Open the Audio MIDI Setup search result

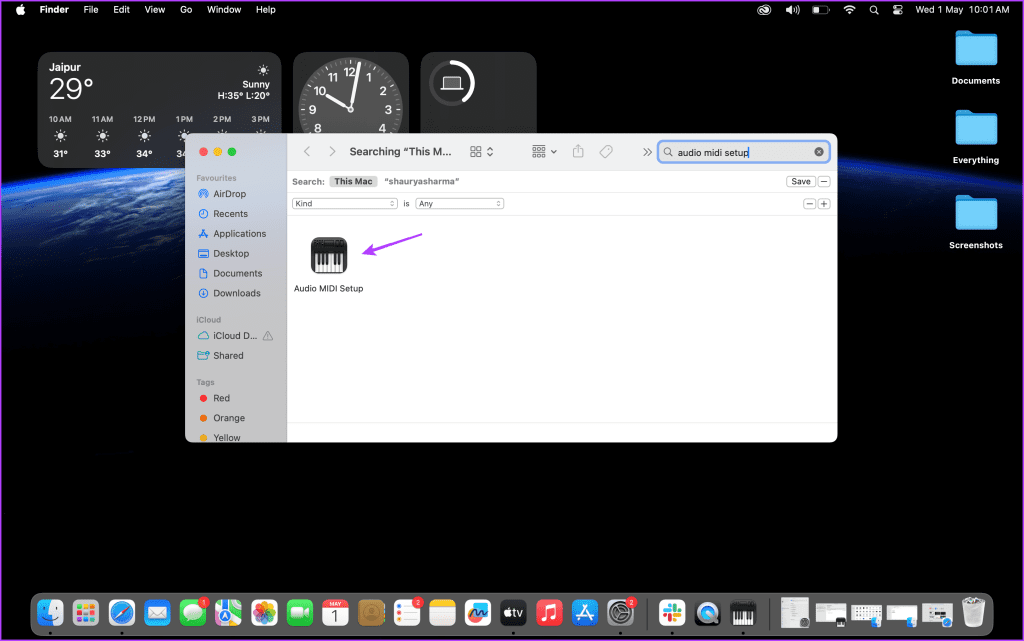[x=328, y=256]
